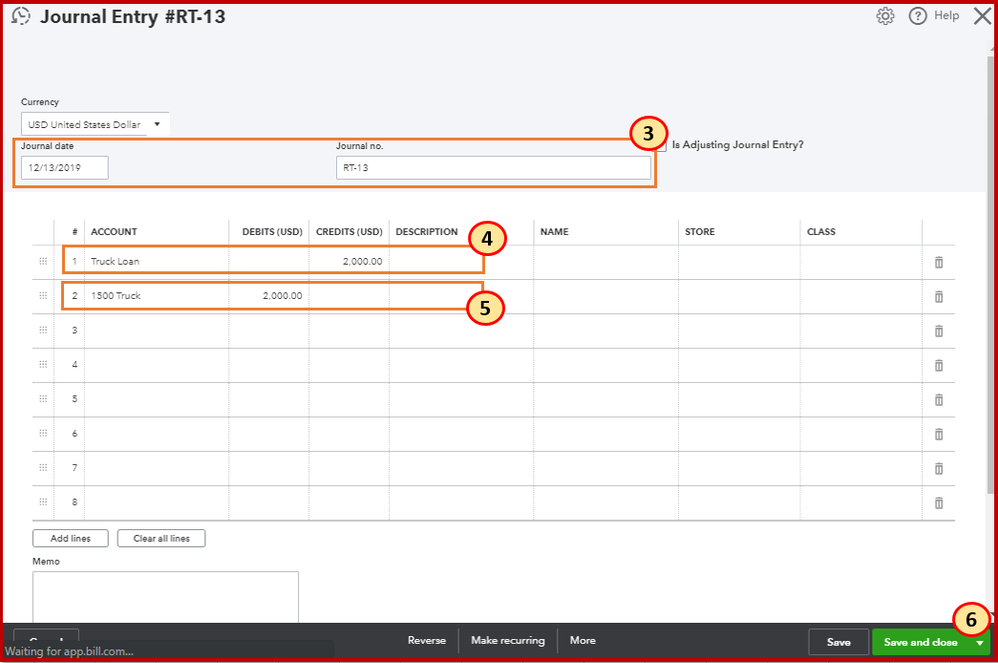Click the Account cell in row 3
Screen dimensions: 998x663
pyautogui.click(x=157, y=330)
